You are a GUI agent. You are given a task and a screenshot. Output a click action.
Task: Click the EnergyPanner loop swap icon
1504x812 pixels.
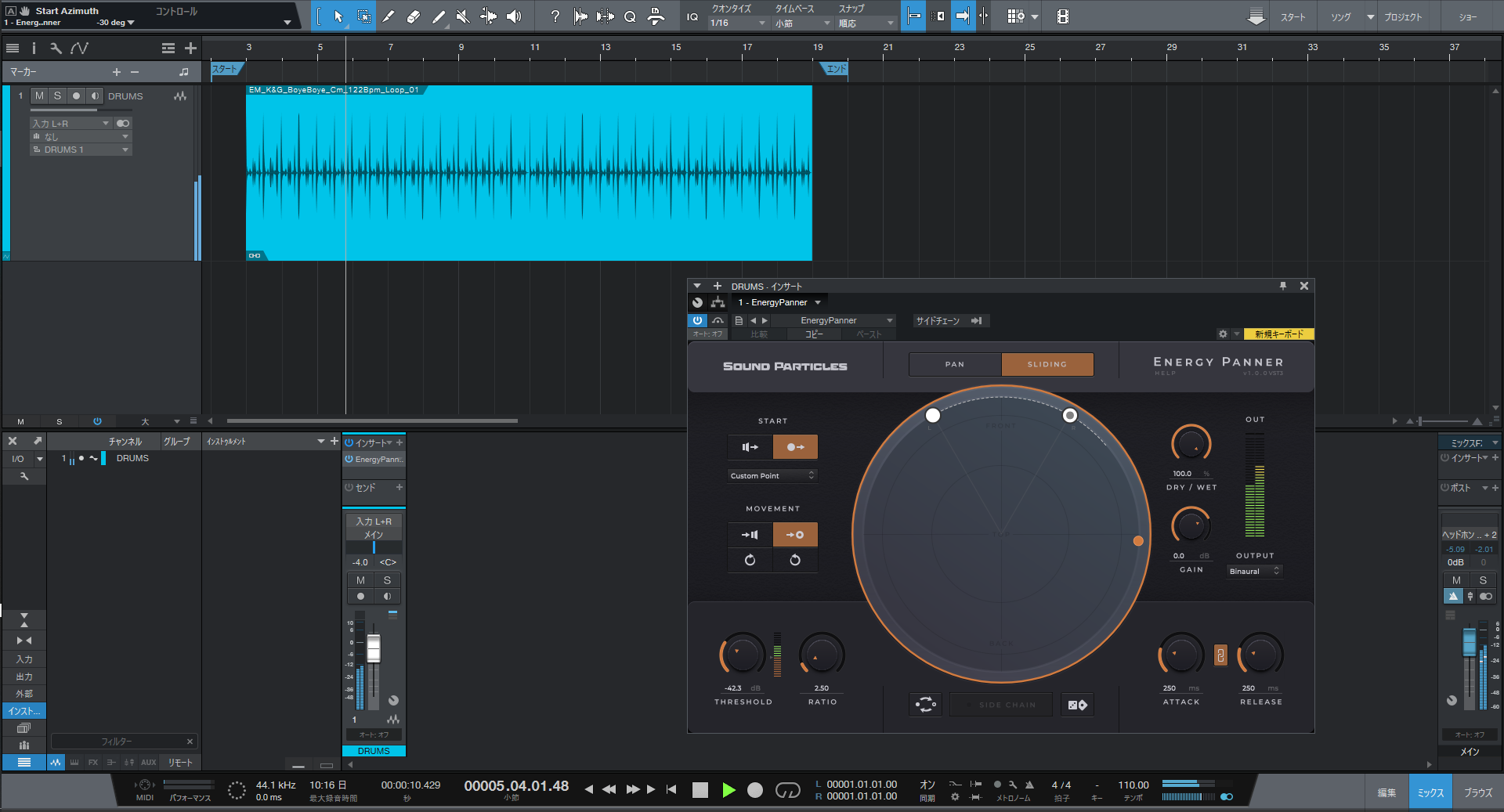point(925,705)
